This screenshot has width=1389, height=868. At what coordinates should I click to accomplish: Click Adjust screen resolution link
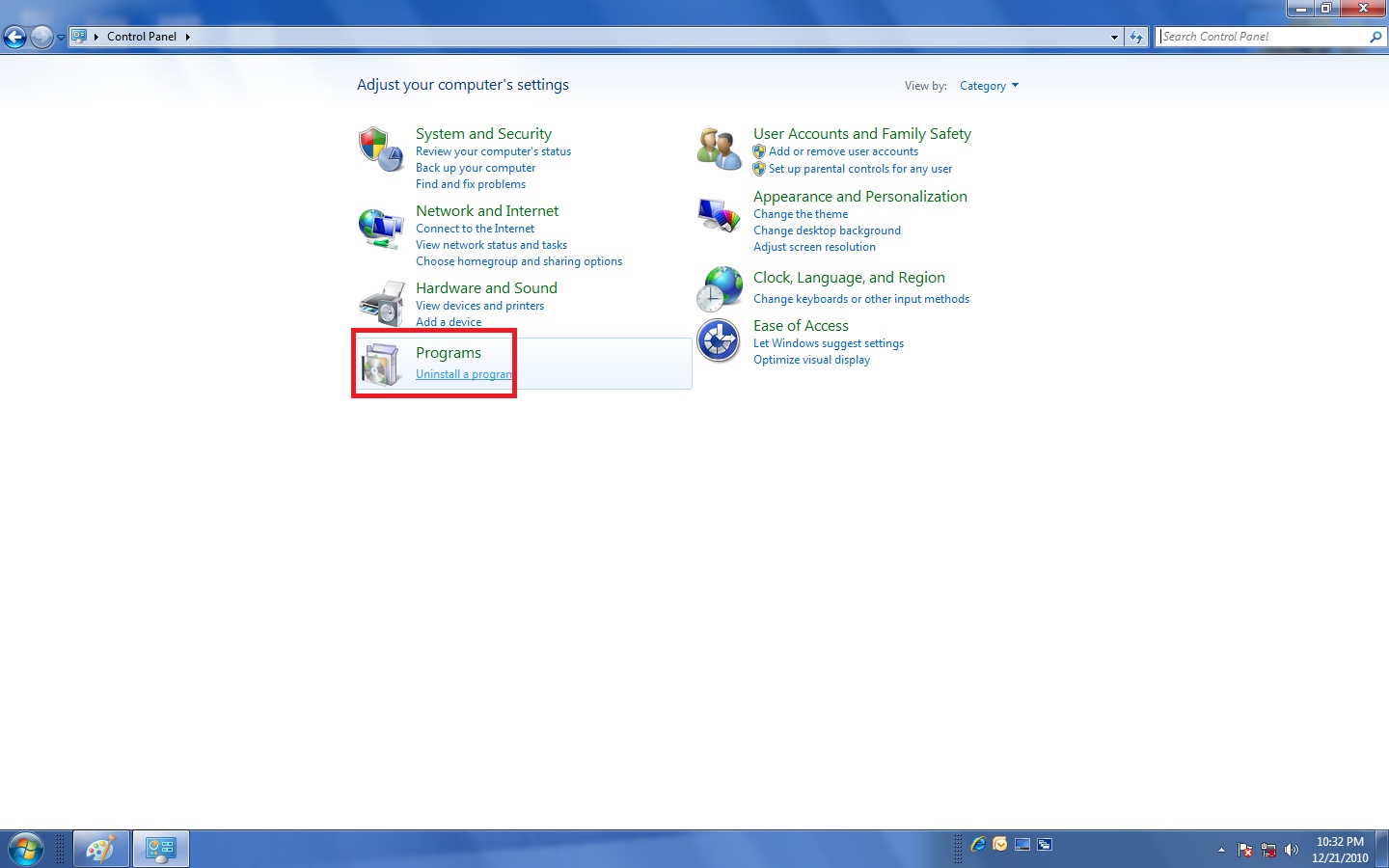(814, 247)
